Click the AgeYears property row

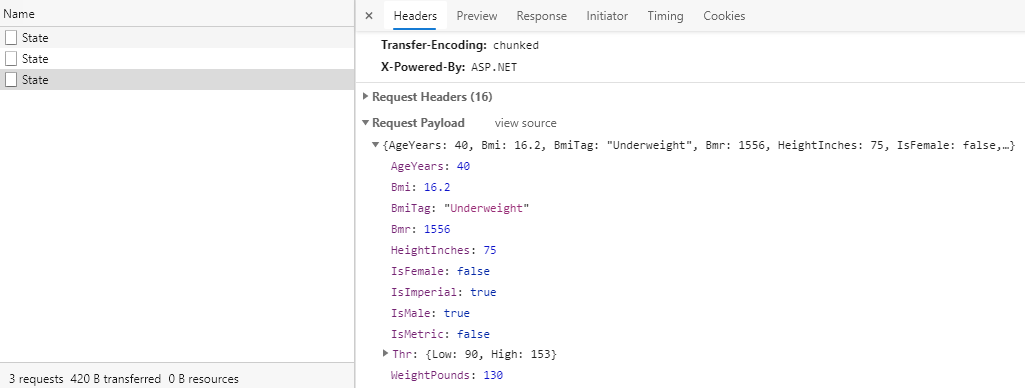click(430, 167)
